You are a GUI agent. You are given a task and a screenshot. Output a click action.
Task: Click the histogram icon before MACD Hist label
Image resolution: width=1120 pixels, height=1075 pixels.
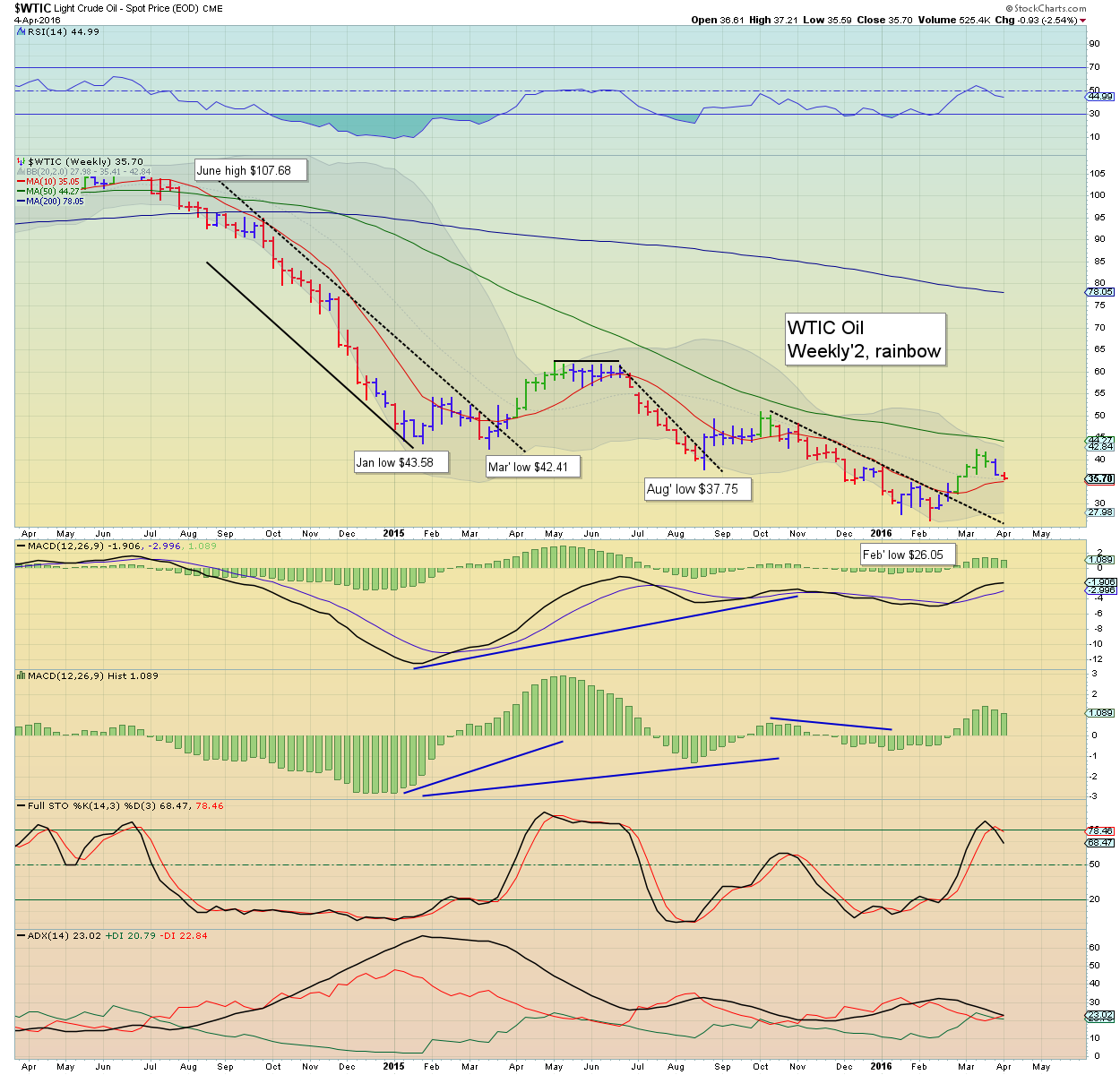coord(21,675)
